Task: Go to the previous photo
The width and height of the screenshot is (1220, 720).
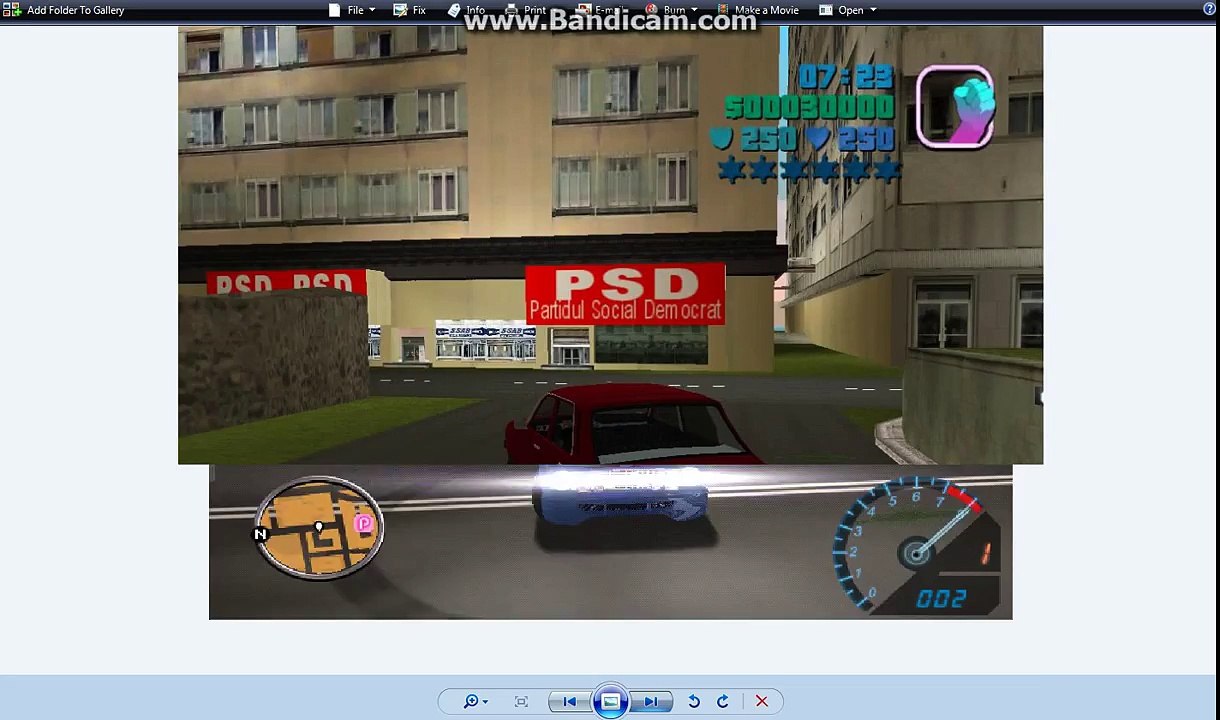Action: [569, 702]
